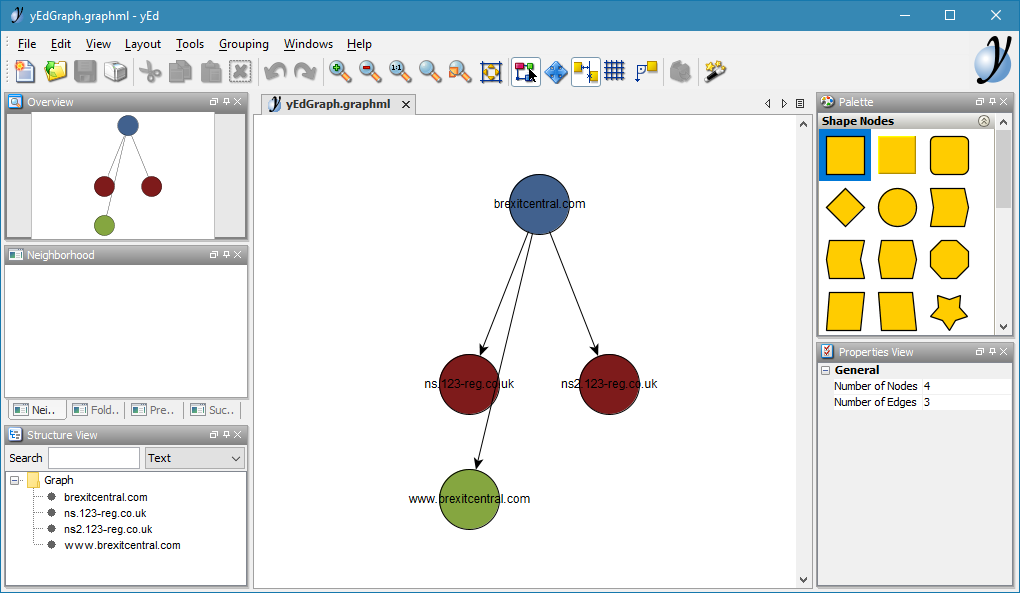The width and height of the screenshot is (1020, 593).
Task: Click the next tab right arrow
Action: coord(784,103)
